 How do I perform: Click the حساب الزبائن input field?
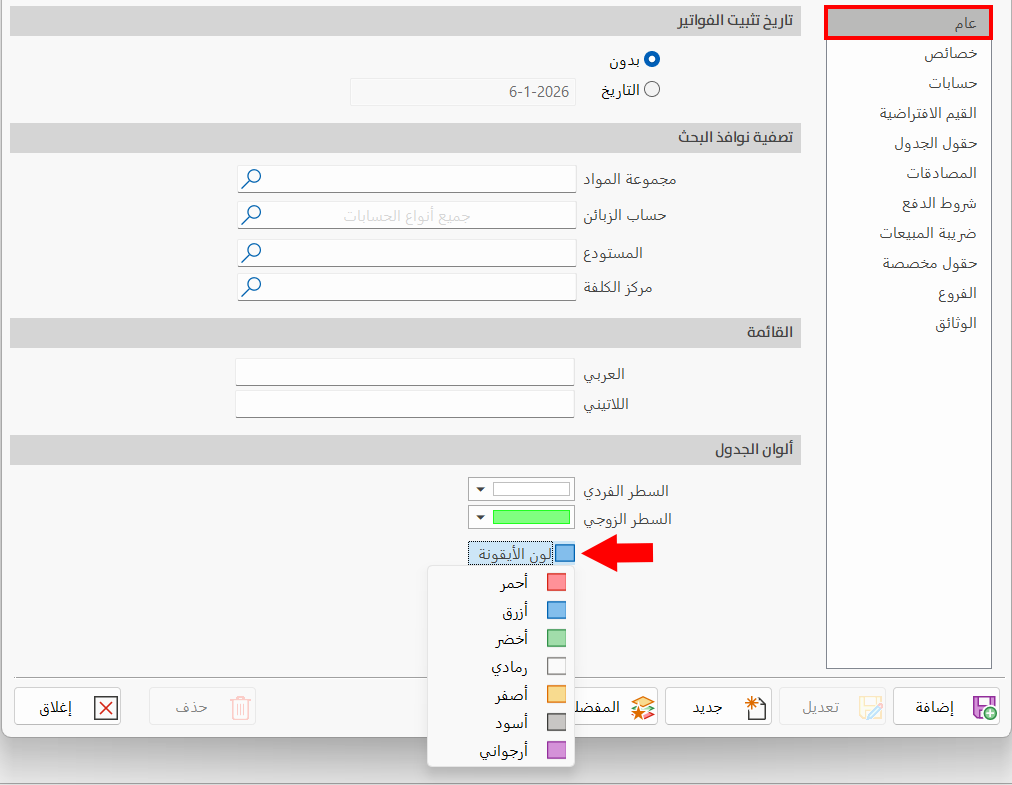[x=407, y=215]
